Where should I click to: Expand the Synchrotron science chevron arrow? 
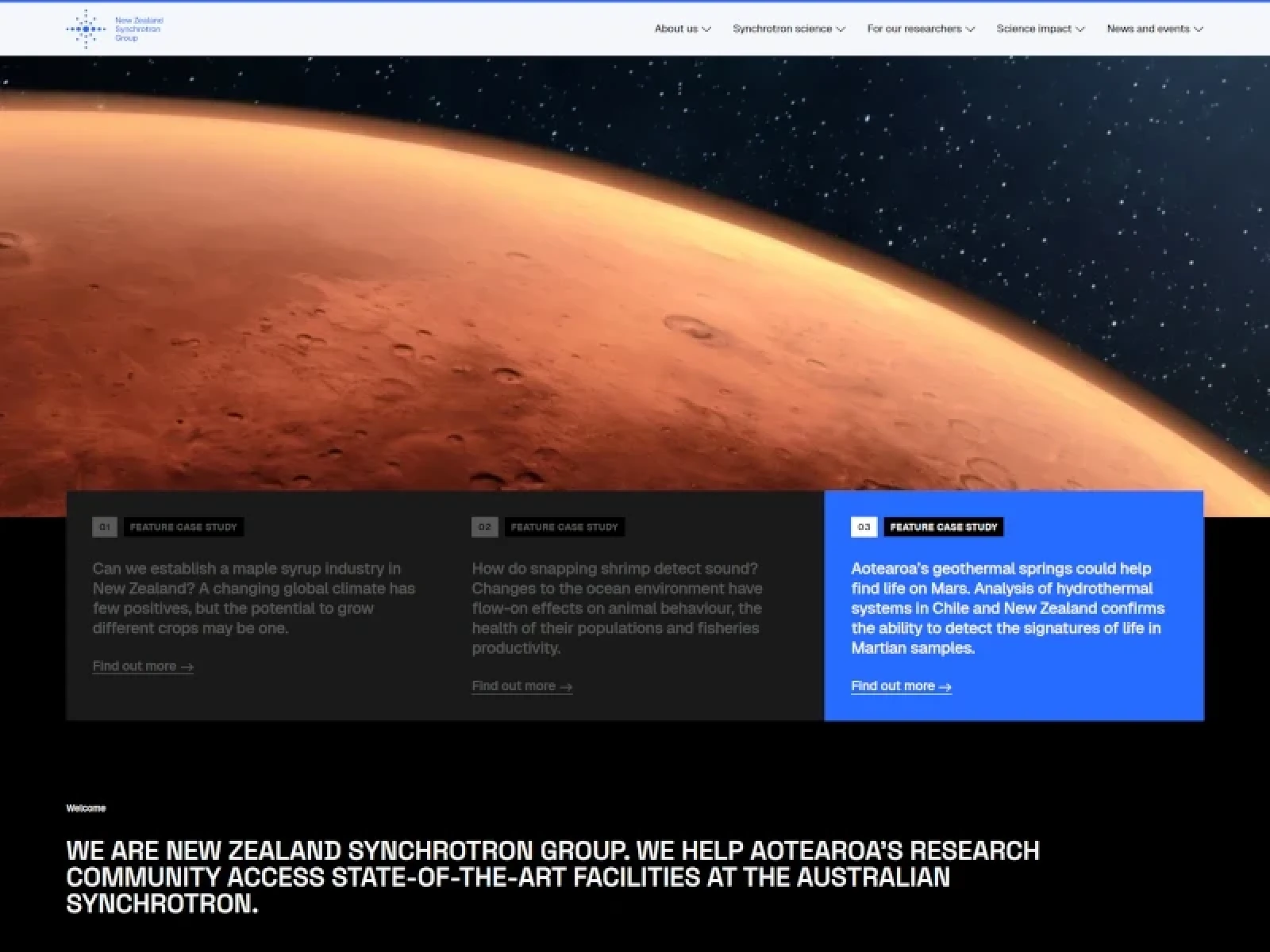841,29
